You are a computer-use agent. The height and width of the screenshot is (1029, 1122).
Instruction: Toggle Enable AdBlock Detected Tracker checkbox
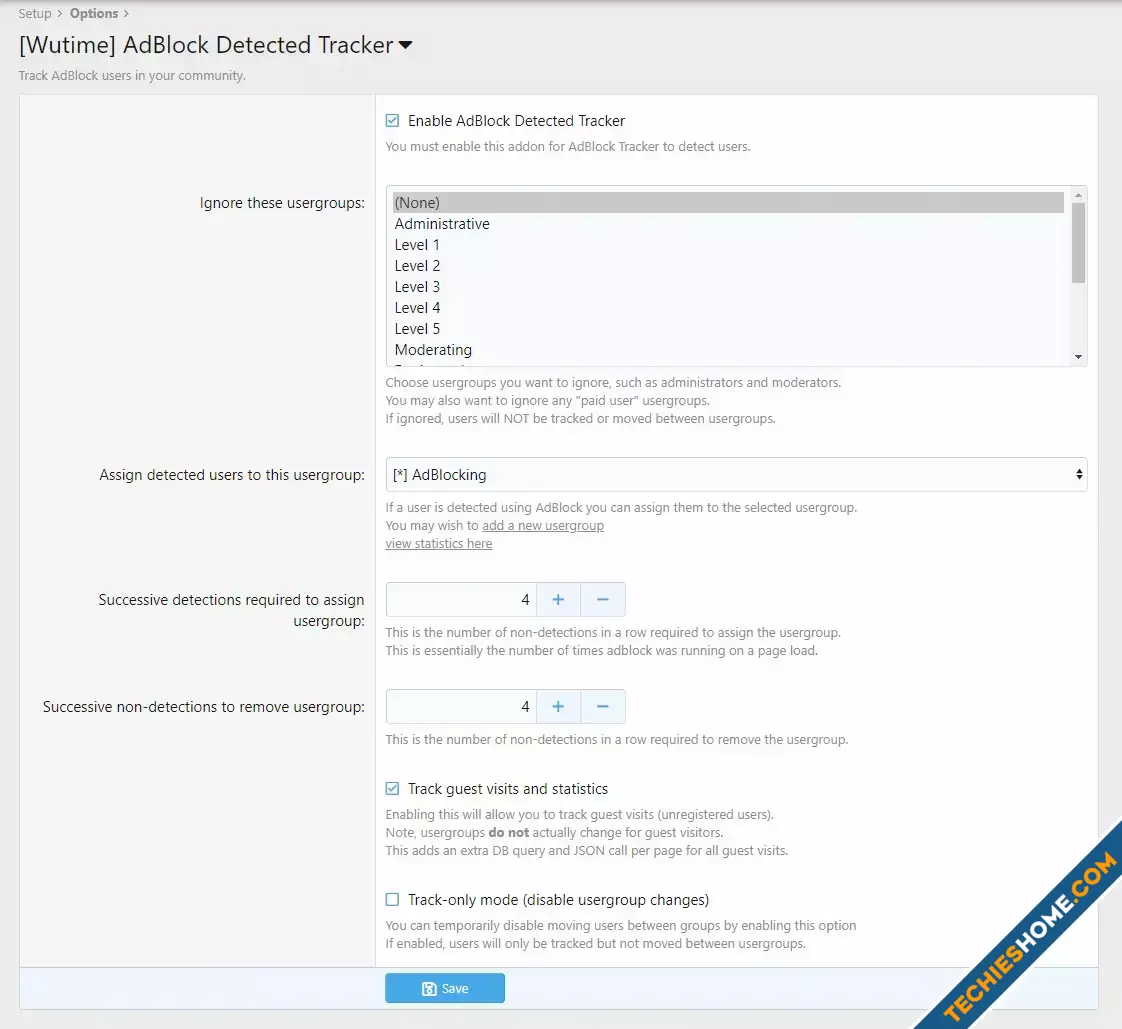[x=392, y=120]
